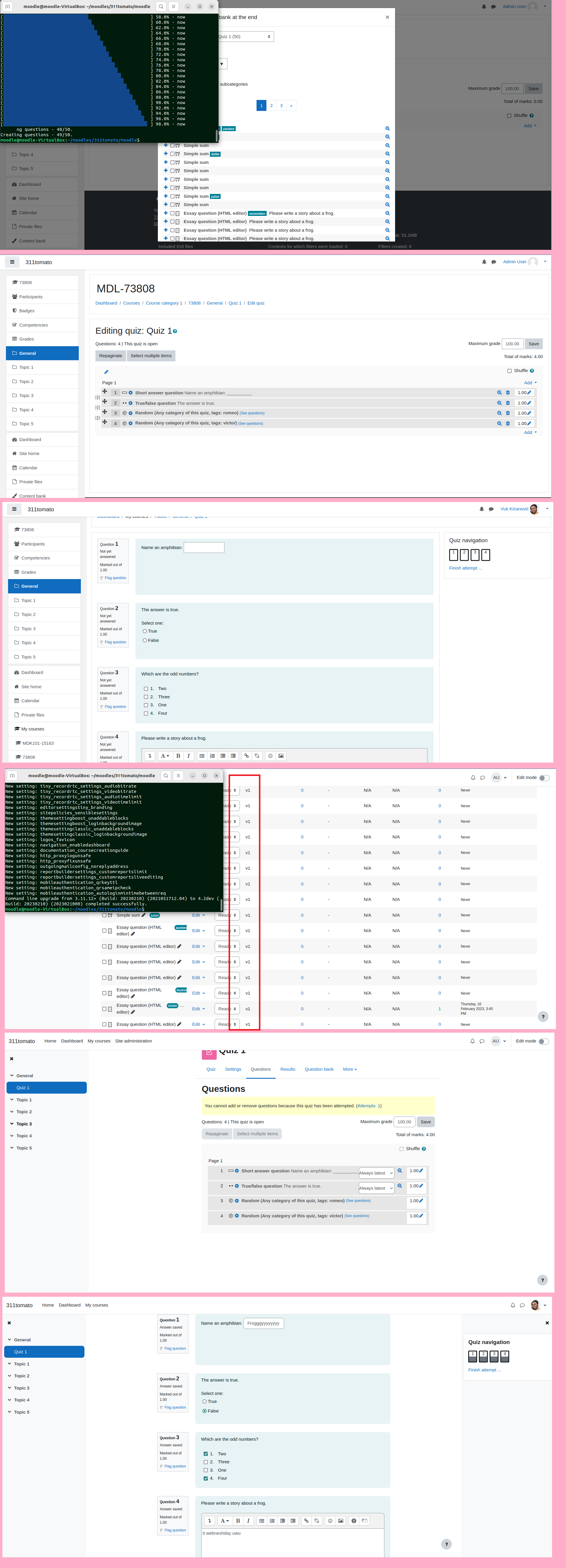Uncheck 'Two' option in saved-answers attempt
Viewport: 566px width, 1568px height.
pos(205,1453)
